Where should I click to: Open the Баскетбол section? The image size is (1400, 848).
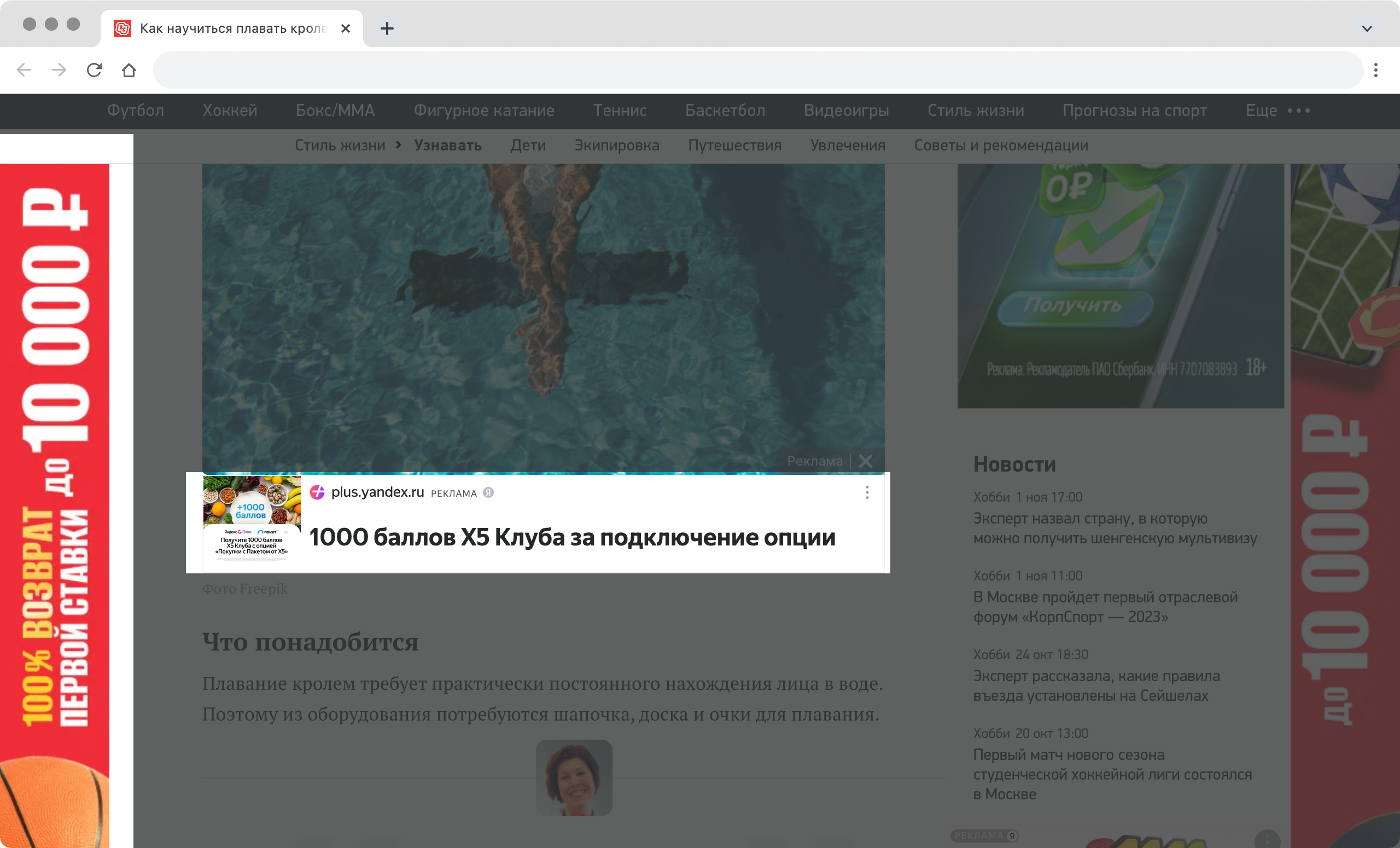click(725, 111)
